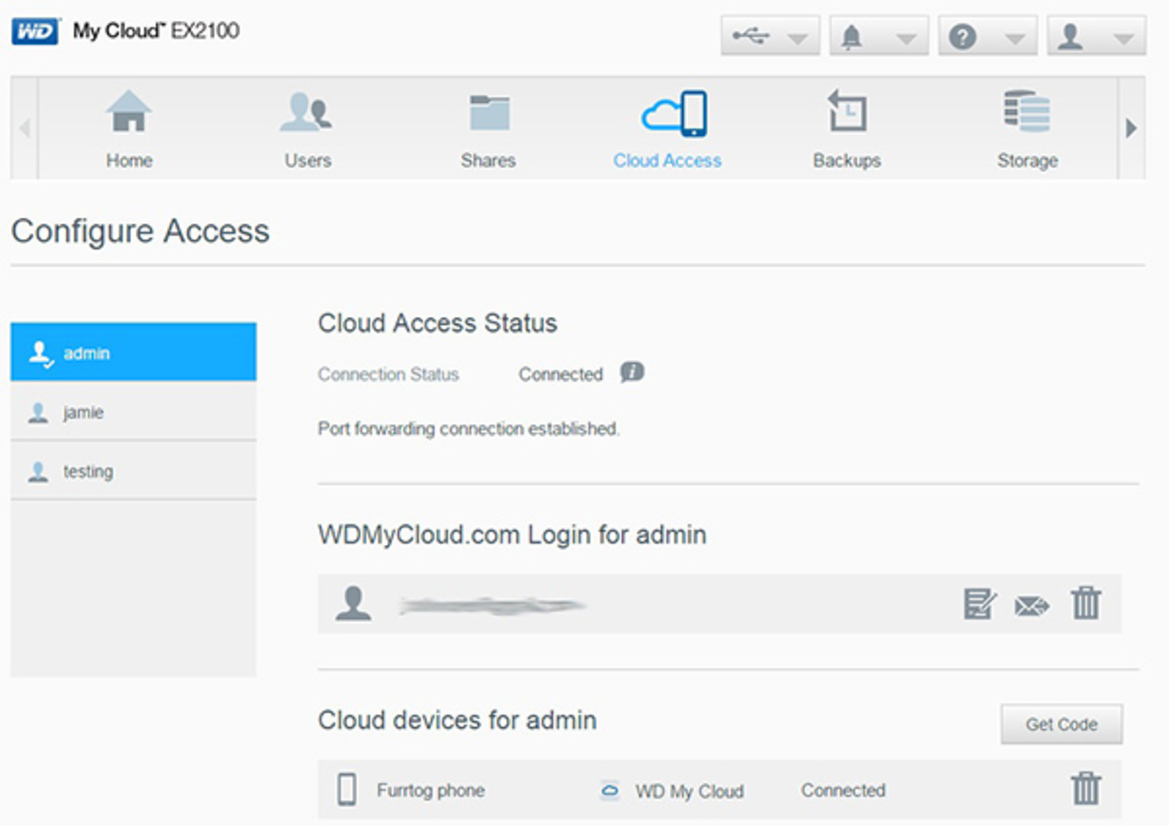Click the login user avatar icon

click(x=353, y=603)
